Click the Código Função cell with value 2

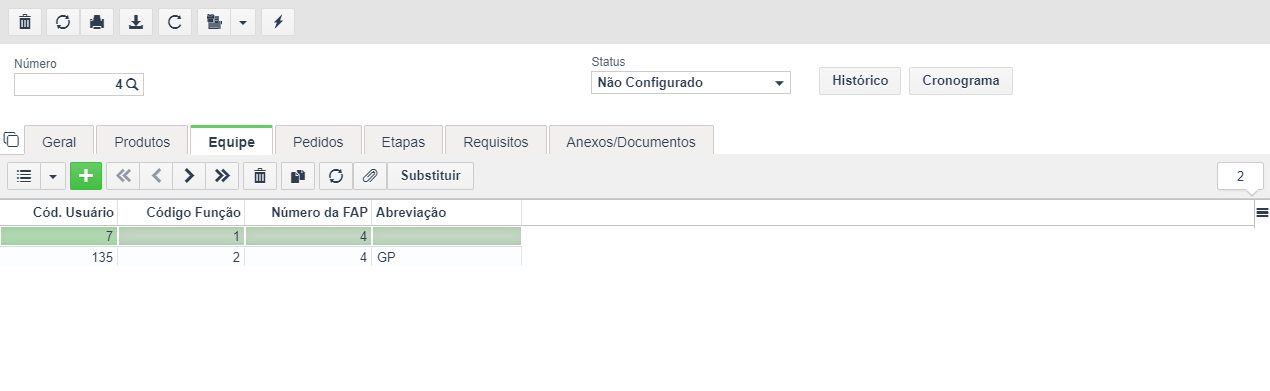pos(181,256)
